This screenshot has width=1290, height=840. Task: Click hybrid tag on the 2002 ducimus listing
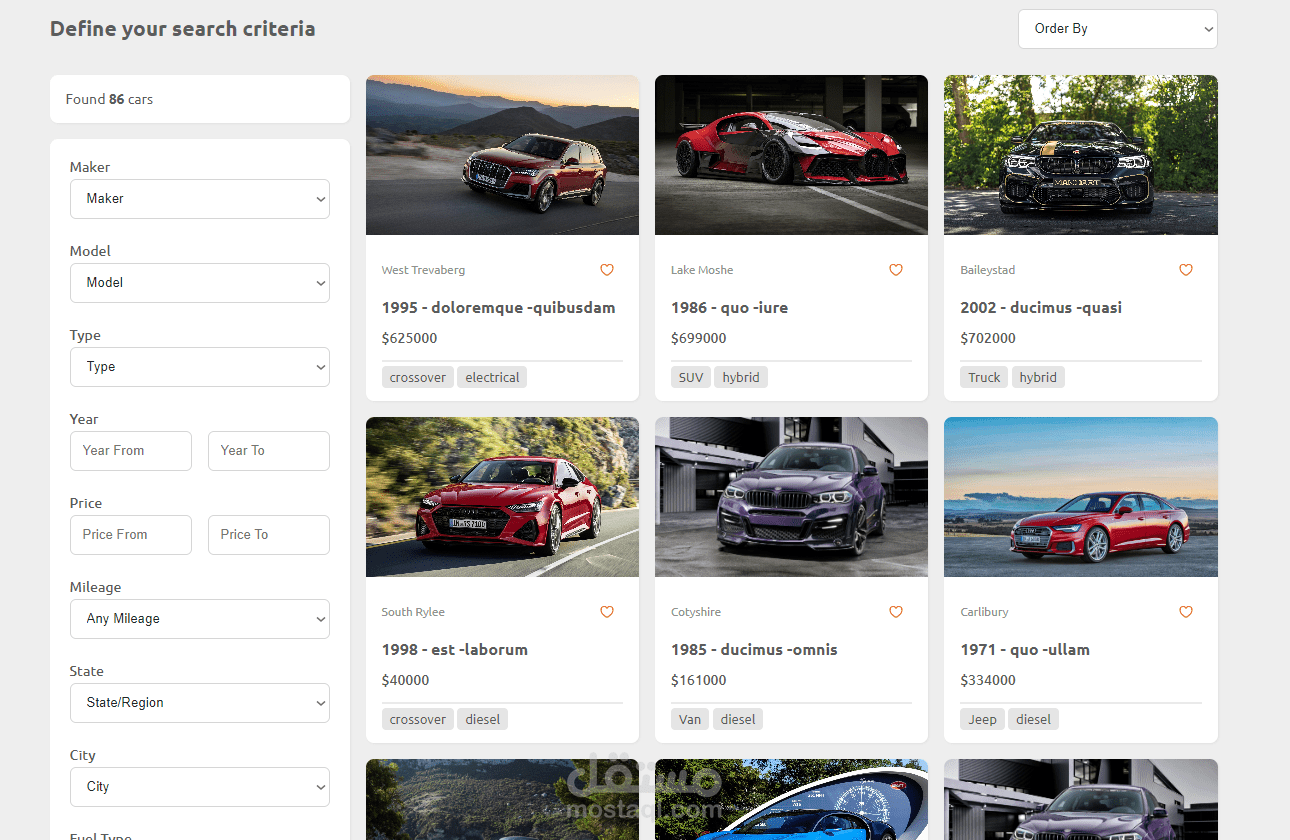(1038, 377)
